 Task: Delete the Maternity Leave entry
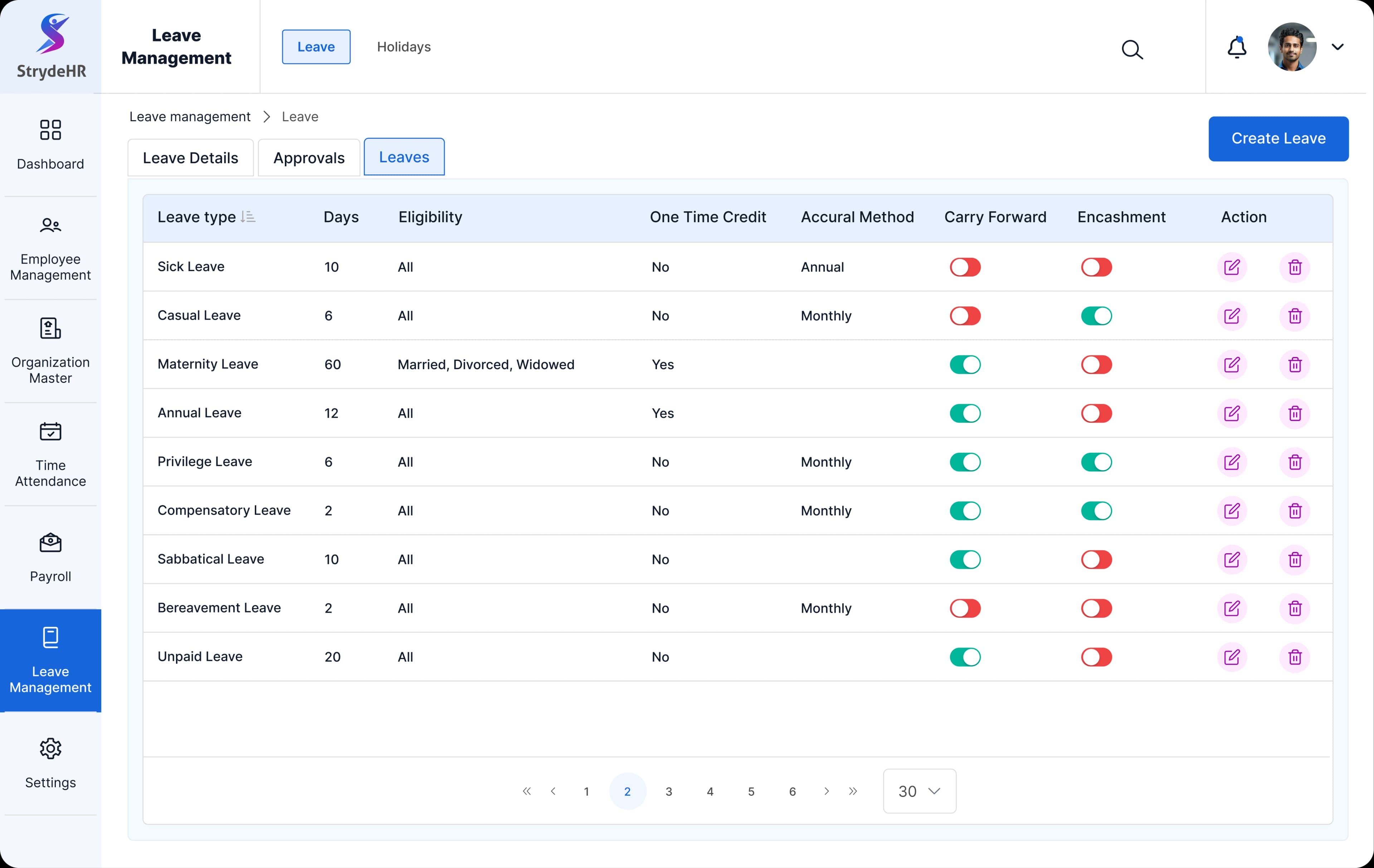pyautogui.click(x=1295, y=364)
